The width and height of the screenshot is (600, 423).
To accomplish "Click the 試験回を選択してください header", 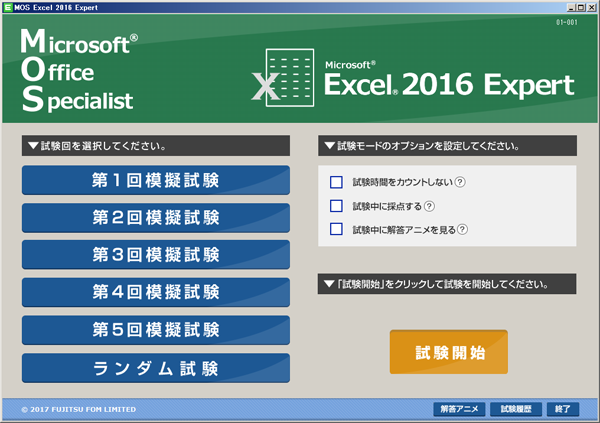I will point(156,145).
